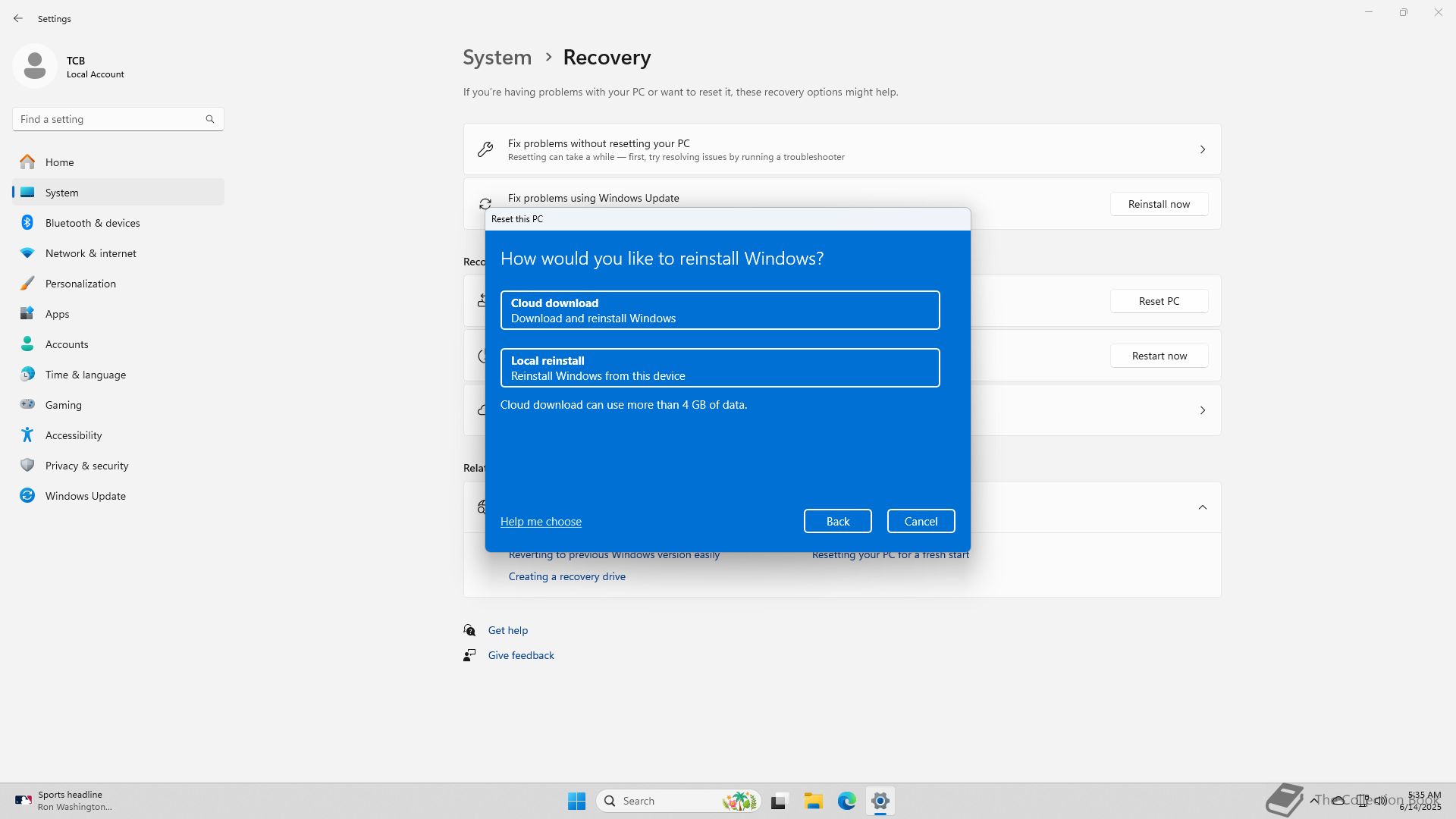Open Network & internet settings icon

click(27, 253)
